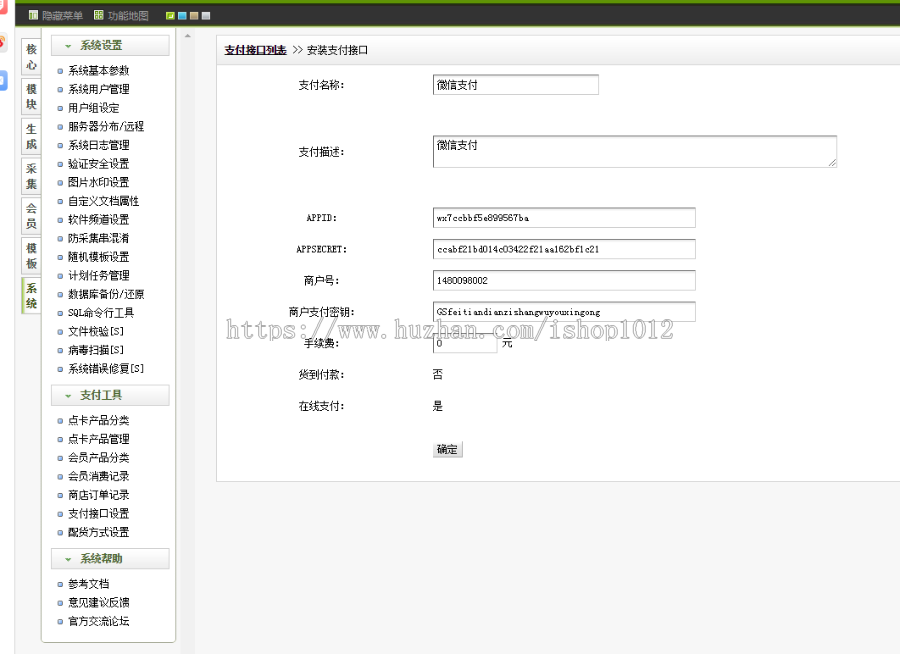Click the 确定 confirm button
The image size is (900, 654).
(447, 449)
